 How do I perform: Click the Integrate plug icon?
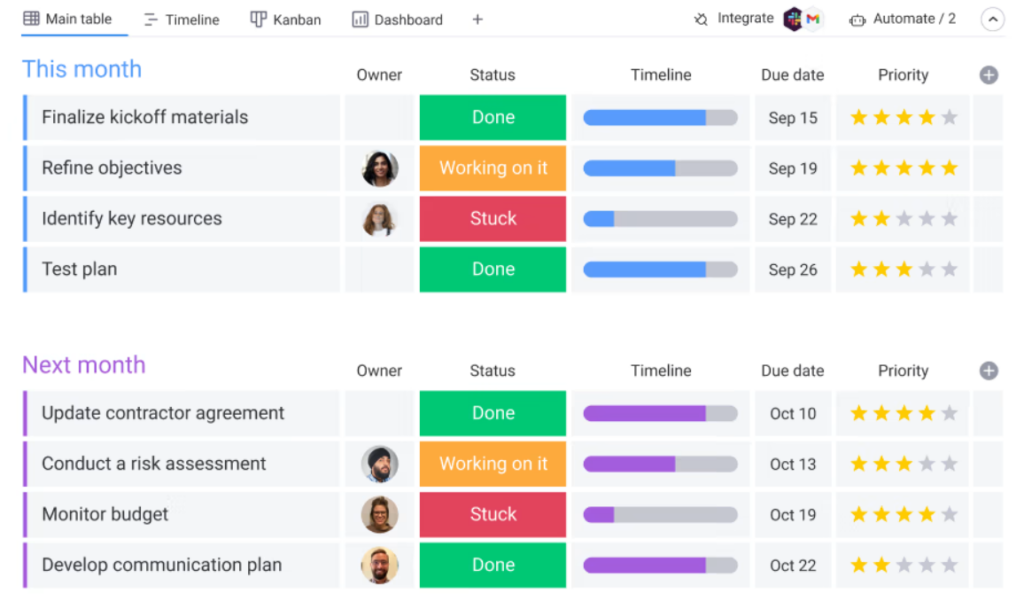701,19
